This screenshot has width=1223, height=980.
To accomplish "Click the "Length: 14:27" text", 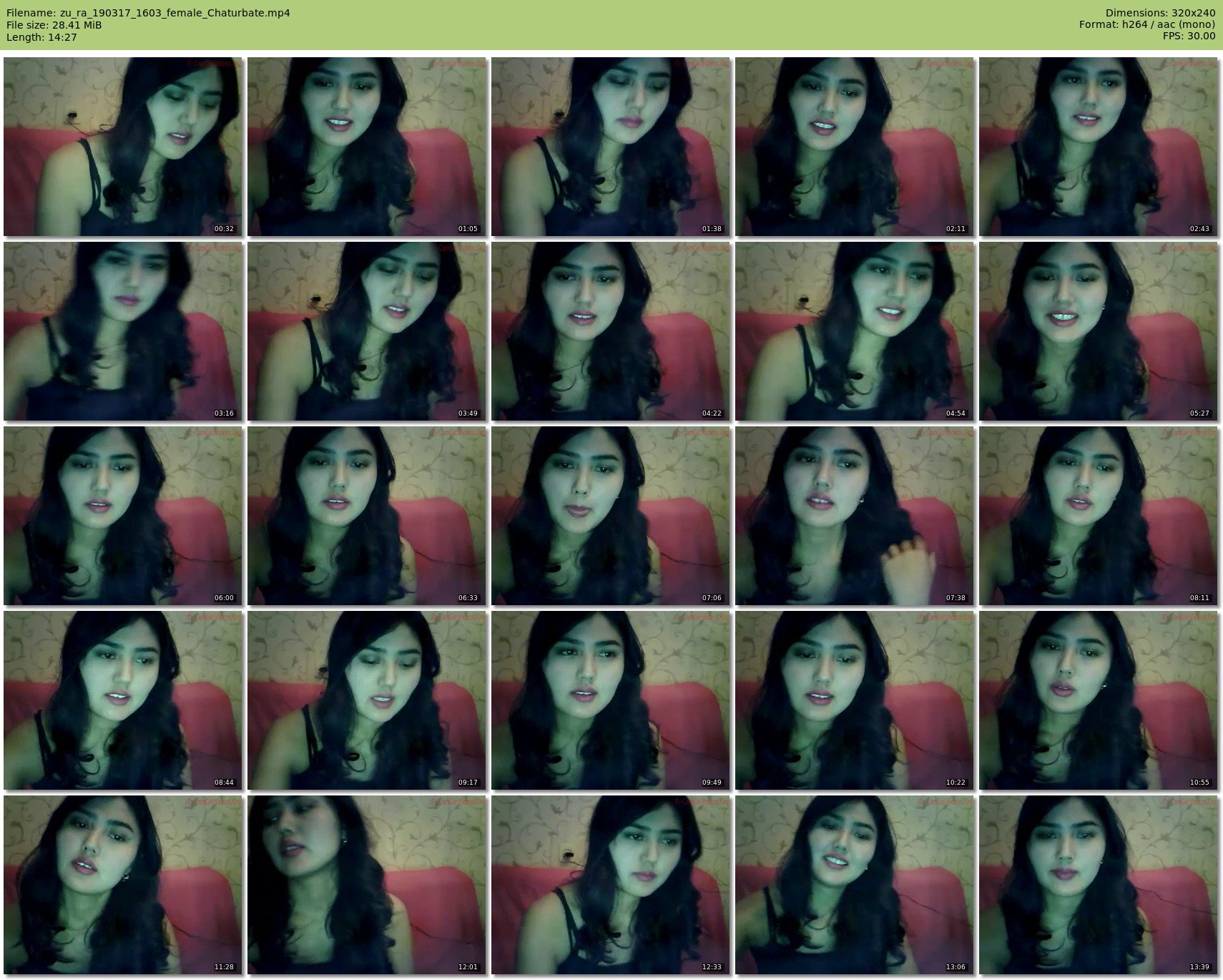I will (41, 37).
